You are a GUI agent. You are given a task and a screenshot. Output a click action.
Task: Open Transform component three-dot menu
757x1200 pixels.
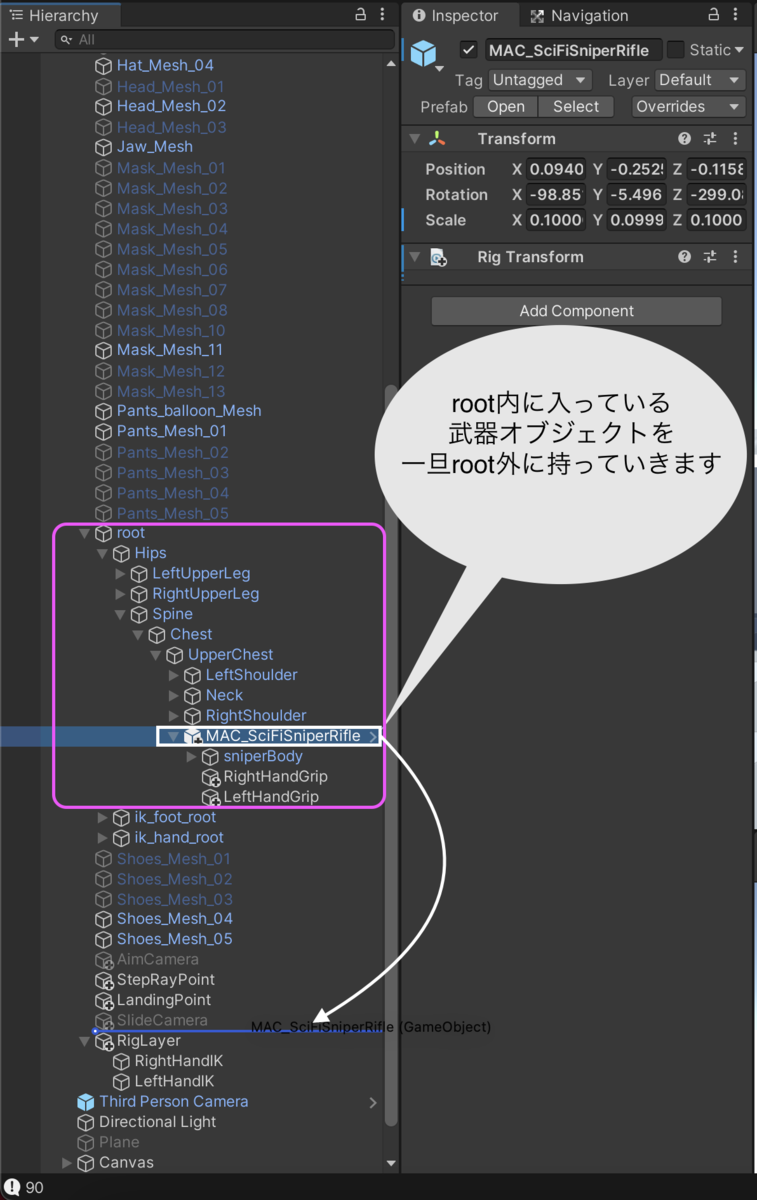735,139
